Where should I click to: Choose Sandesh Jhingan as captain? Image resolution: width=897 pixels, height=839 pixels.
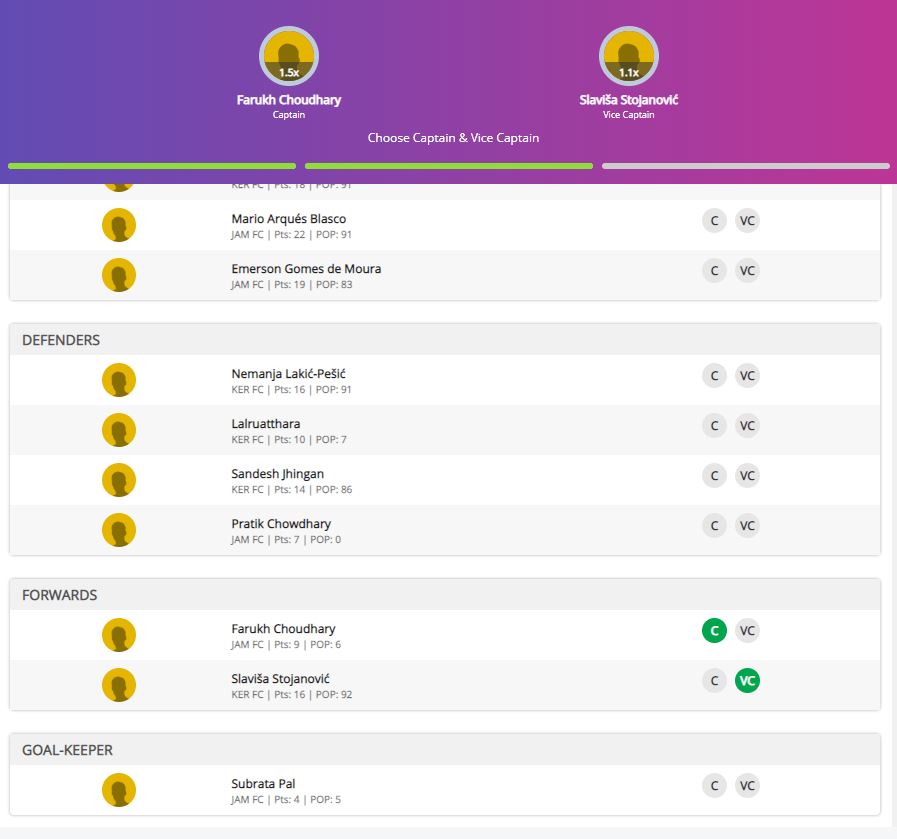click(714, 476)
